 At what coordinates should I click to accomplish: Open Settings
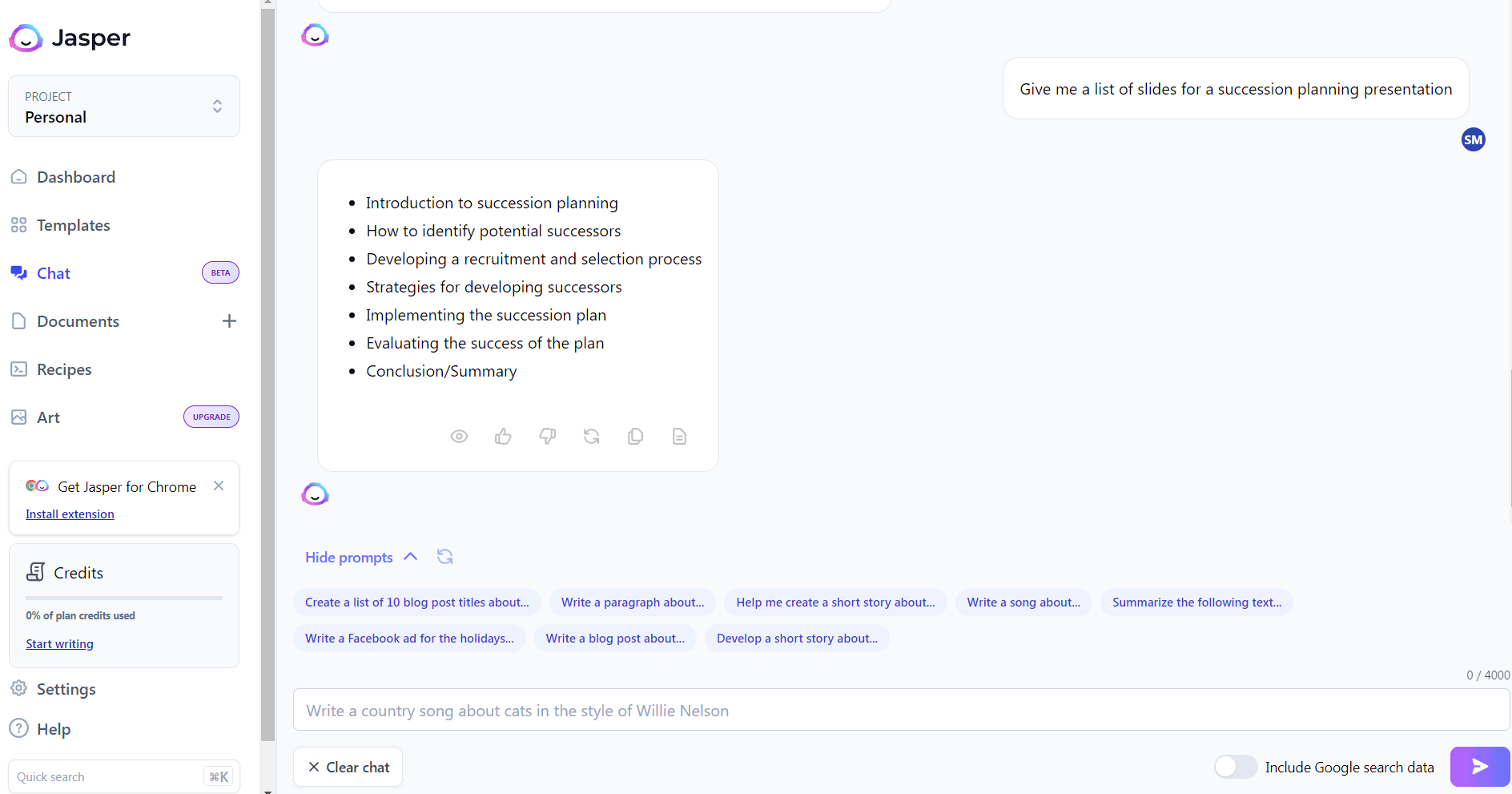click(66, 689)
